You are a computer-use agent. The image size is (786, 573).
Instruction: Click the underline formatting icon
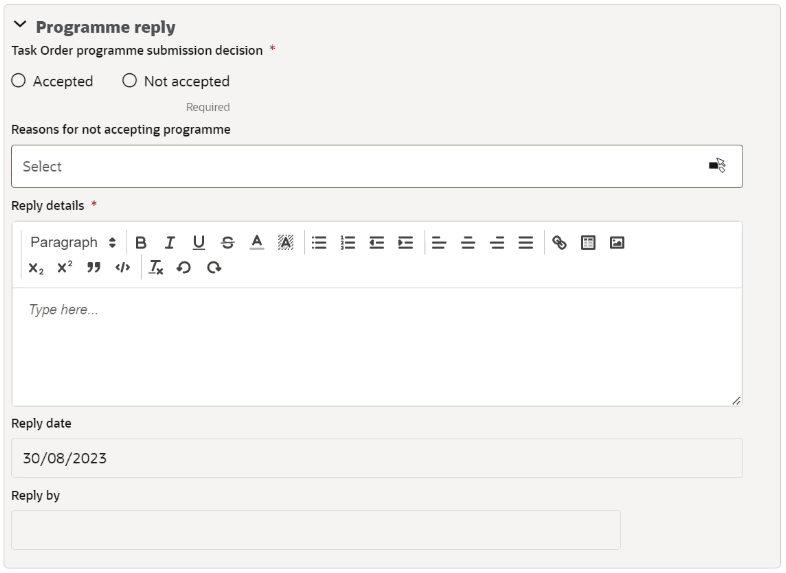(x=199, y=243)
